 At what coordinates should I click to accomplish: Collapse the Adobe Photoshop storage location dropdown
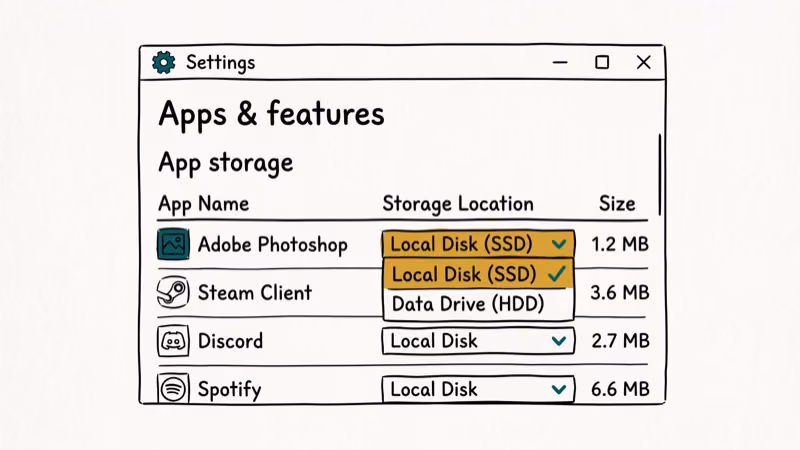point(478,244)
